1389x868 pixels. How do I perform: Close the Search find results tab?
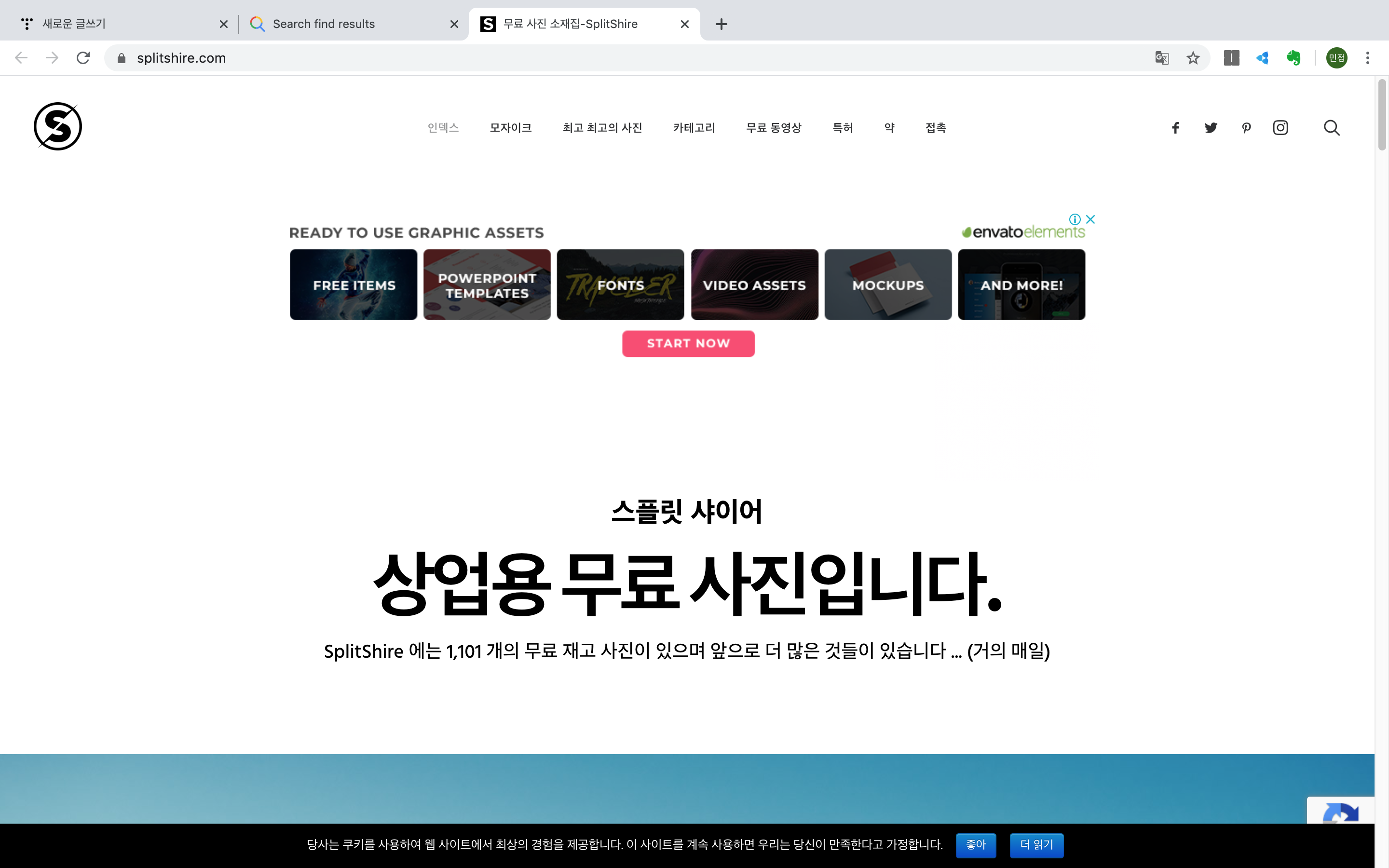(x=454, y=24)
